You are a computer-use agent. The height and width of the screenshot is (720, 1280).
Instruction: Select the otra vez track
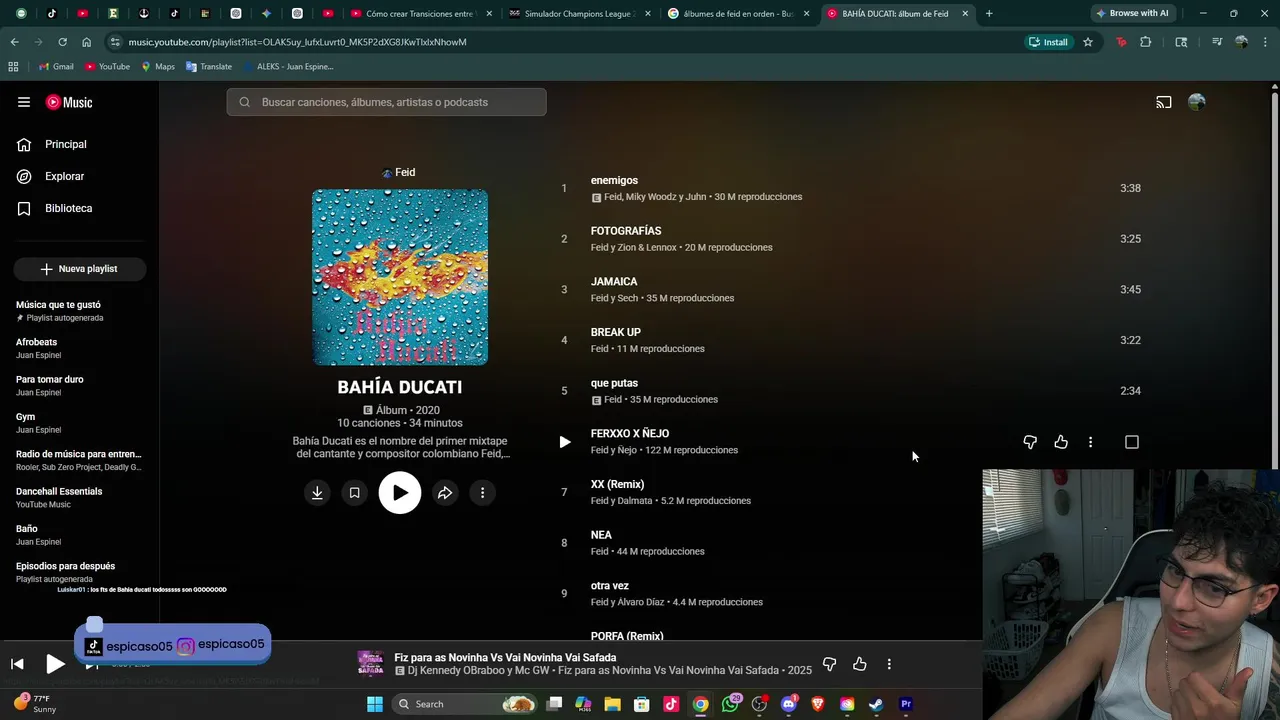coord(610,586)
